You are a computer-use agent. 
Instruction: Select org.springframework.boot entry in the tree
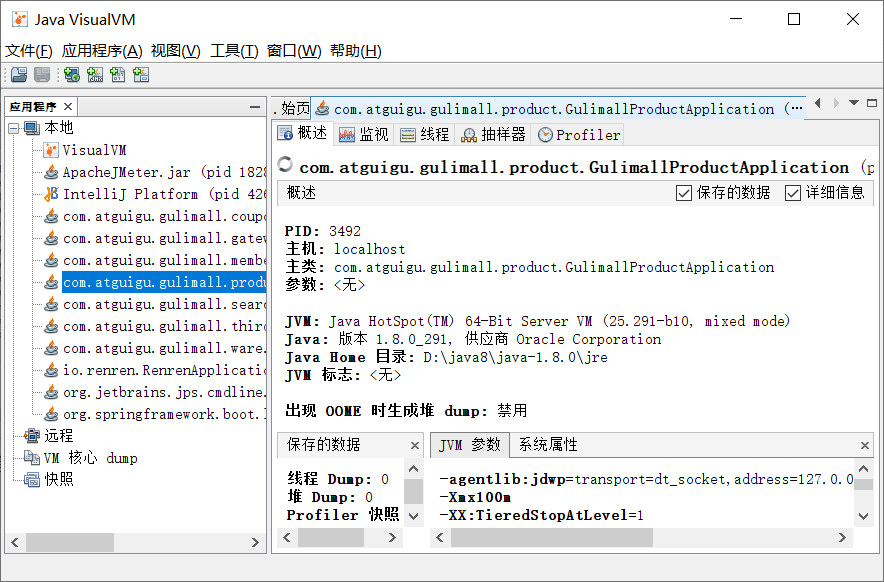point(155,414)
